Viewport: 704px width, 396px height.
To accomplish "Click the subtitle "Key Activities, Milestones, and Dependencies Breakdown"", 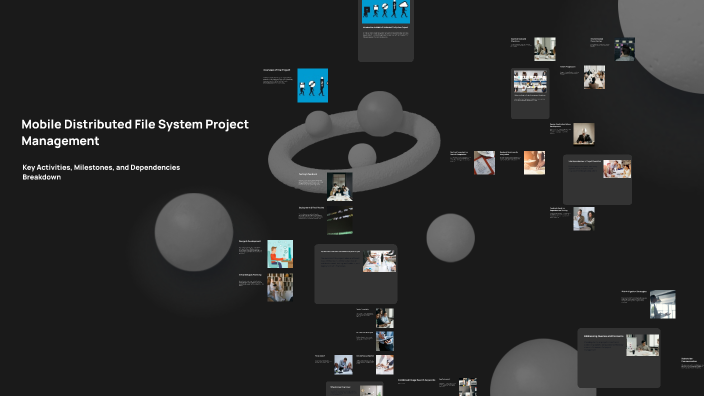I will pyautogui.click(x=101, y=172).
